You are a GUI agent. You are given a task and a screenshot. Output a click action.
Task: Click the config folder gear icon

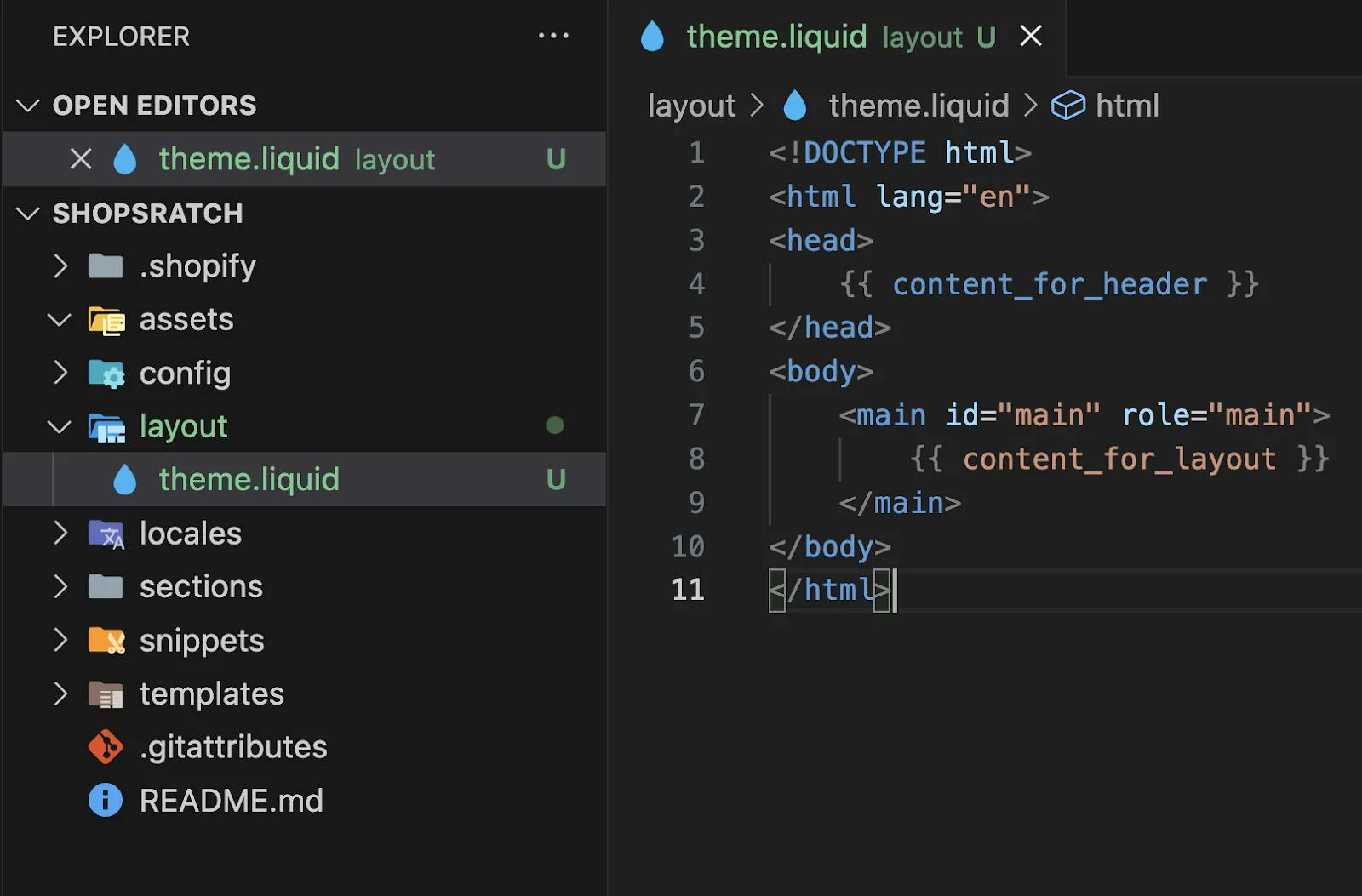click(x=106, y=374)
